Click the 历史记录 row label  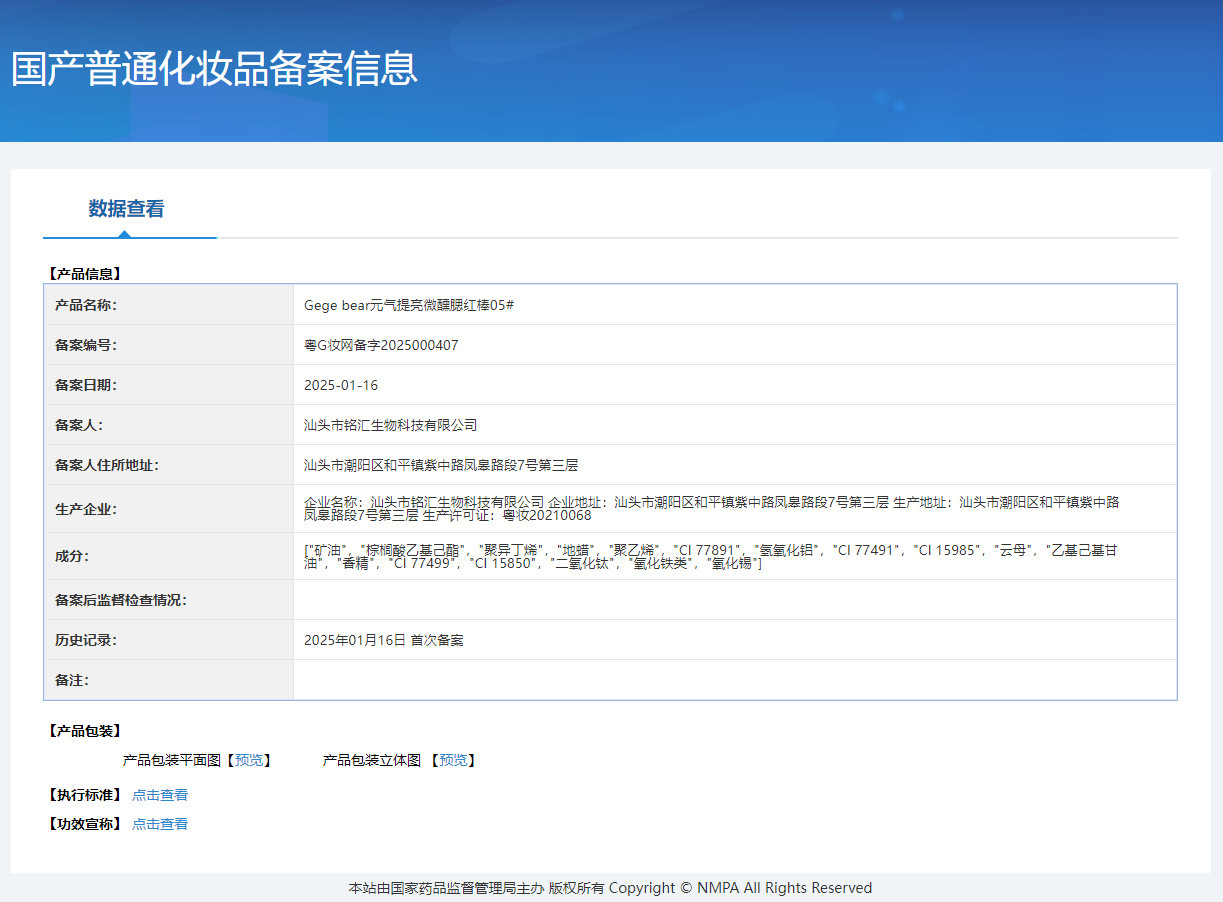pyautogui.click(x=86, y=640)
